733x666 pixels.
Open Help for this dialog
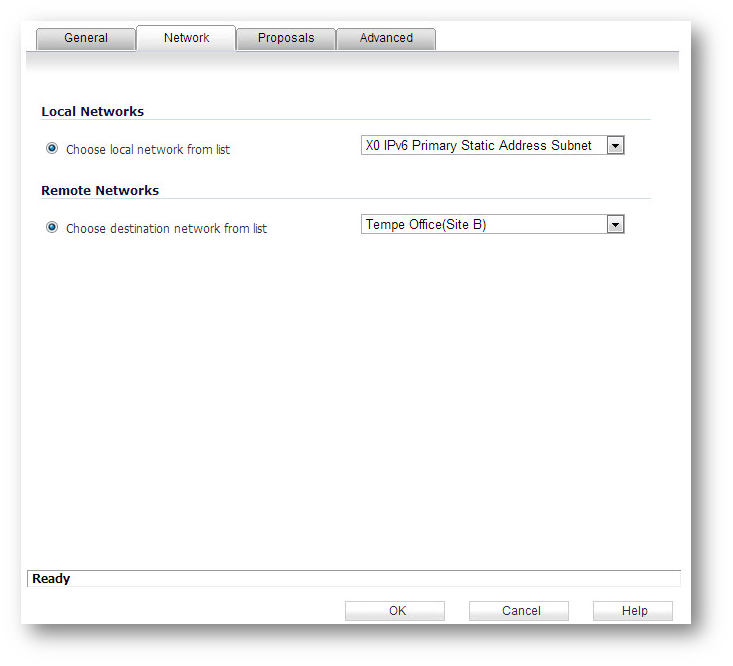tap(633, 611)
